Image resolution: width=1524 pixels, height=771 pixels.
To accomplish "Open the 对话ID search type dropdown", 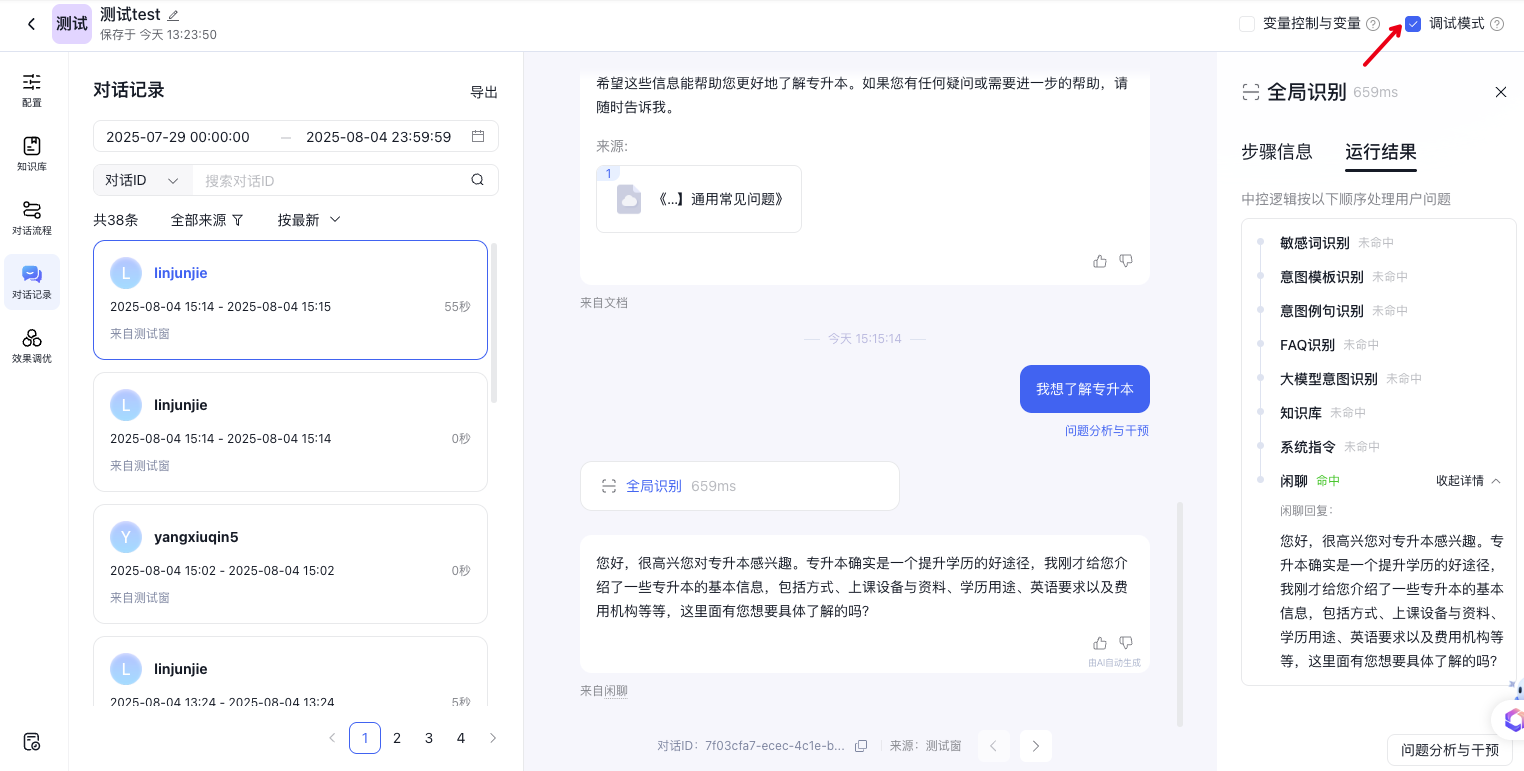I will [142, 180].
